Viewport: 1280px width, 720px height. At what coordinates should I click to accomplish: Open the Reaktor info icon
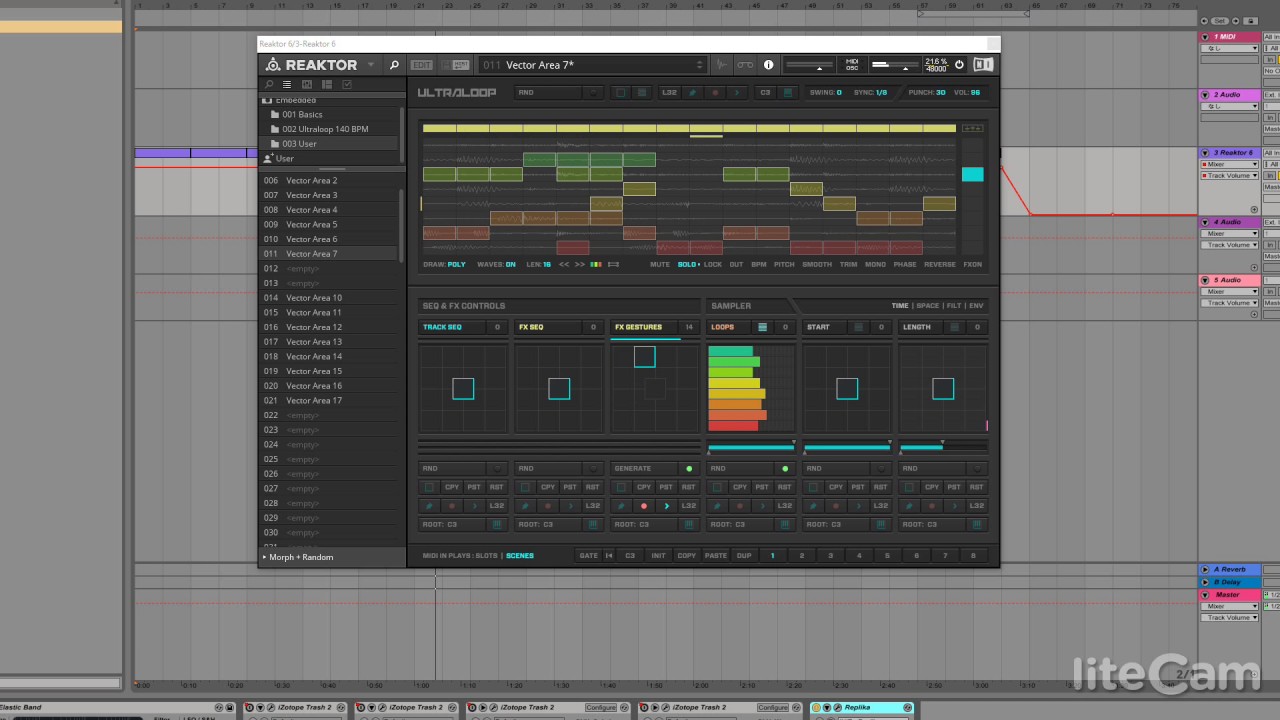pos(769,65)
